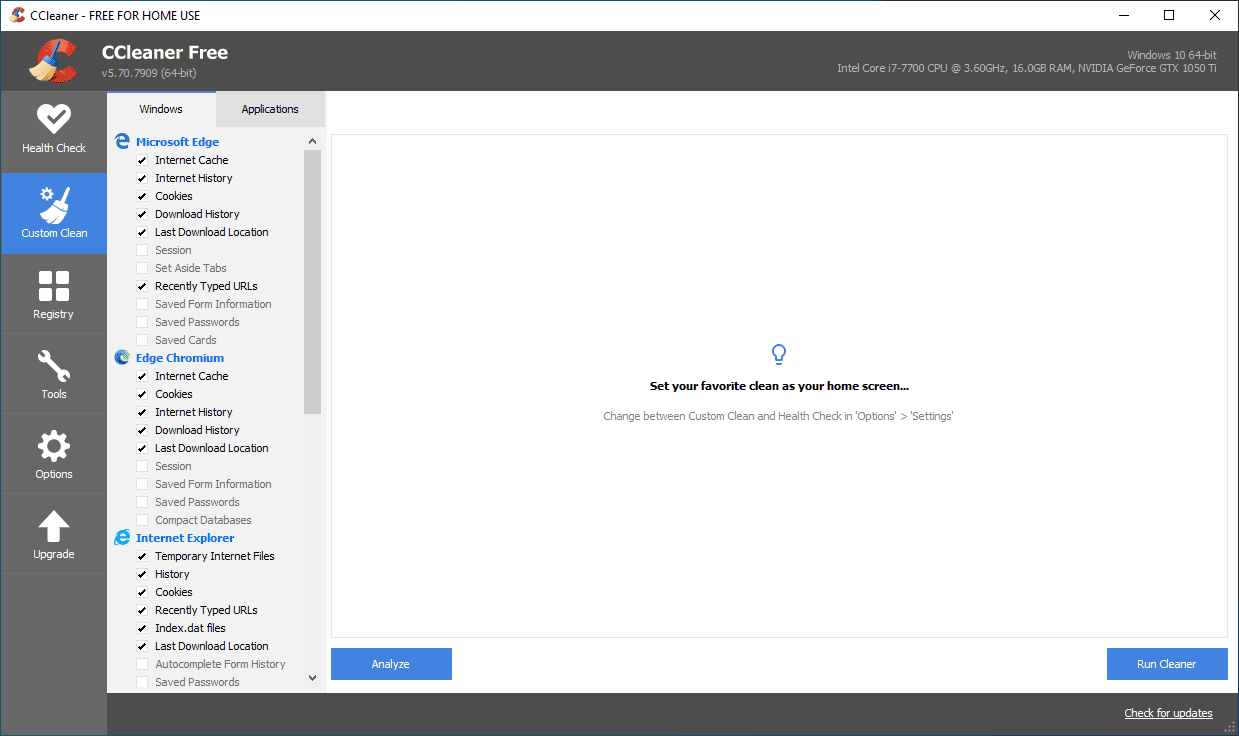The image size is (1239, 736).
Task: Open the Options gear icon
Action: 53,453
